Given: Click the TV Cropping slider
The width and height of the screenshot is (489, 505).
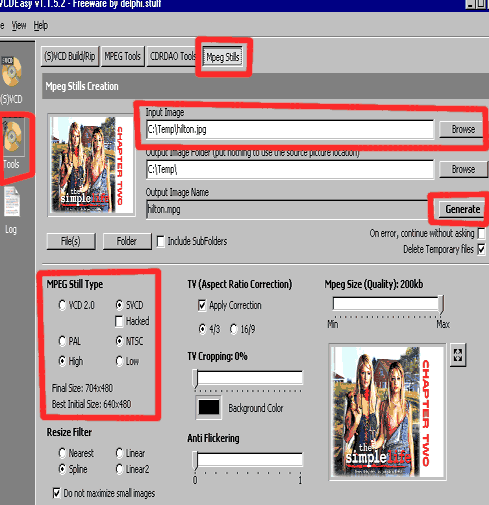Looking at the screenshot, I should tap(248, 379).
